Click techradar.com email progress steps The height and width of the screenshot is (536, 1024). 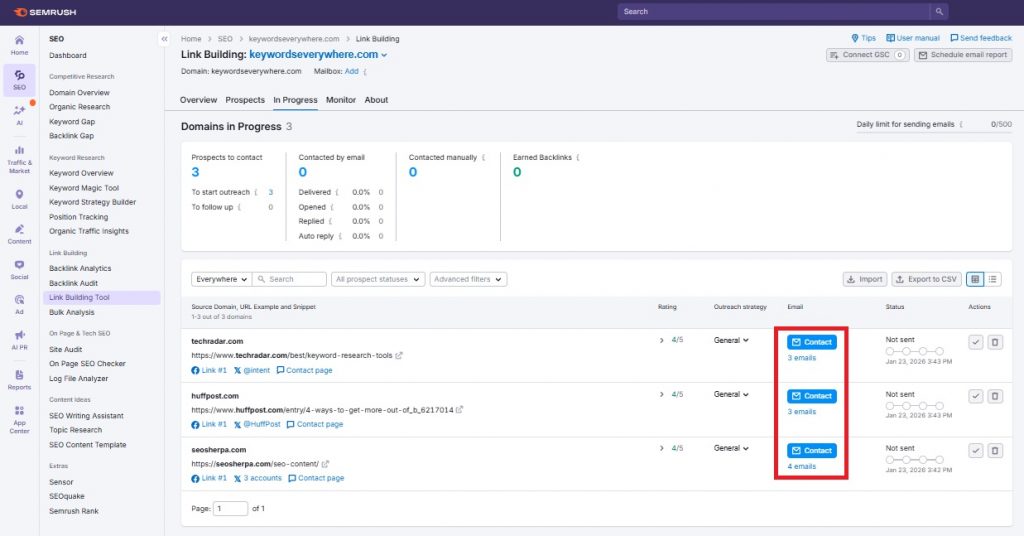tap(914, 351)
